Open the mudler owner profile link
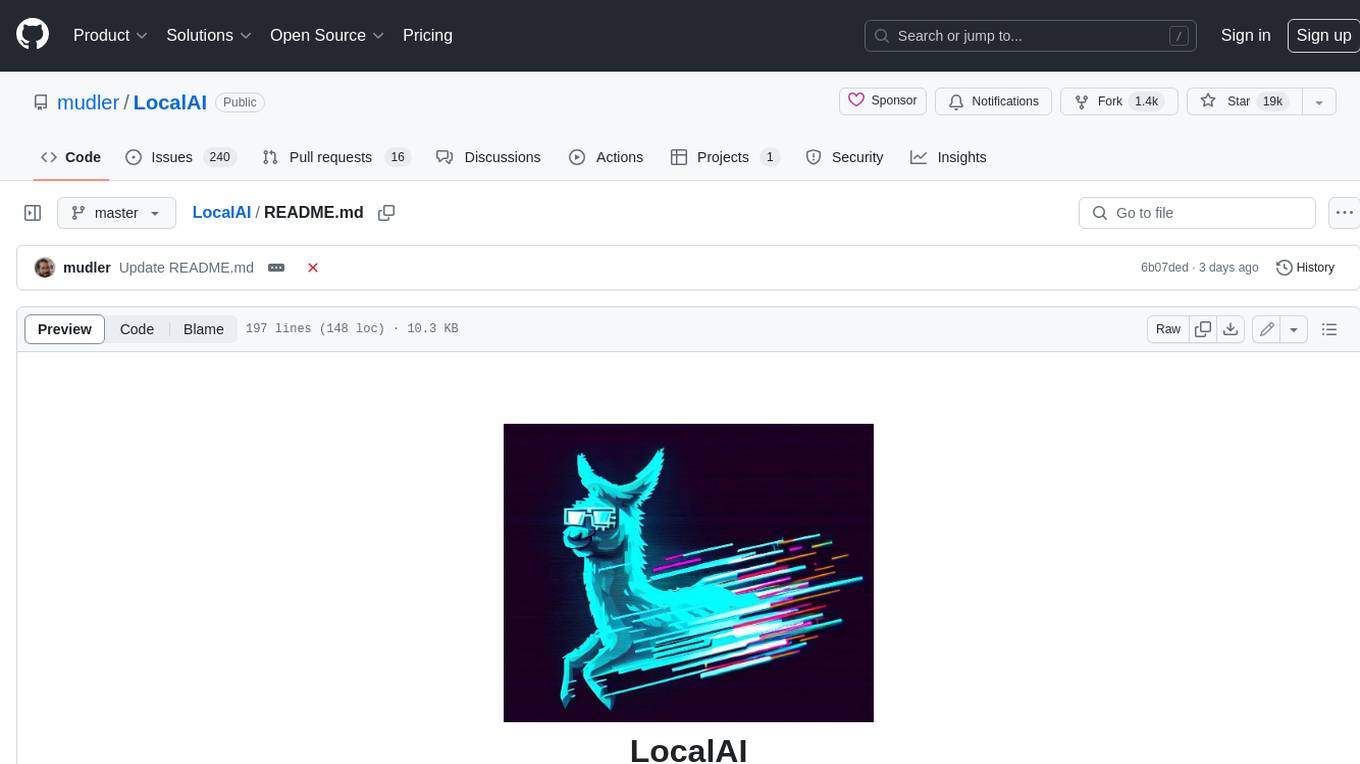This screenshot has height=764, width=1360. (x=88, y=102)
